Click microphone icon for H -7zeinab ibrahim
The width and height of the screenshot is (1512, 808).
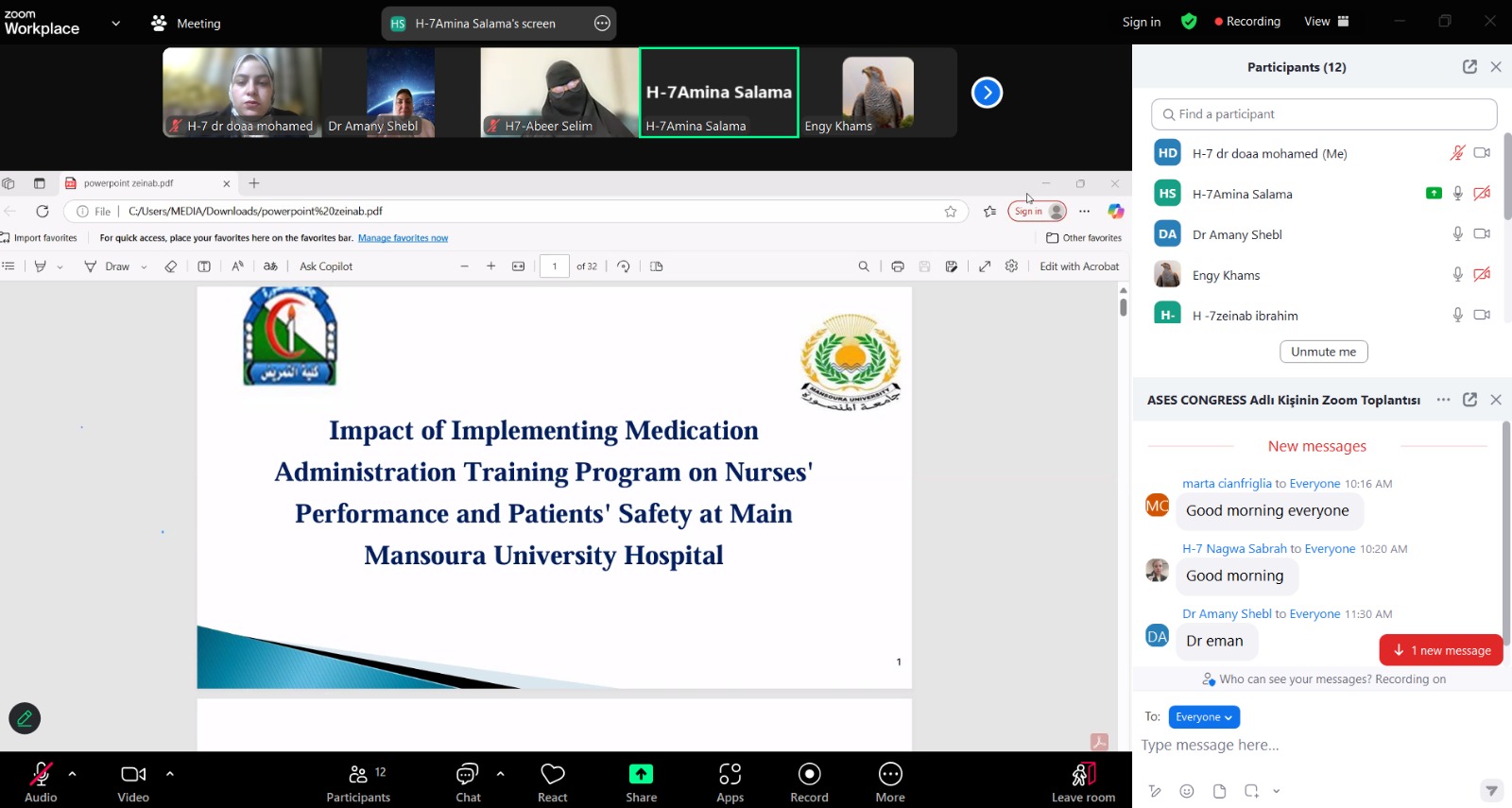1457,316
